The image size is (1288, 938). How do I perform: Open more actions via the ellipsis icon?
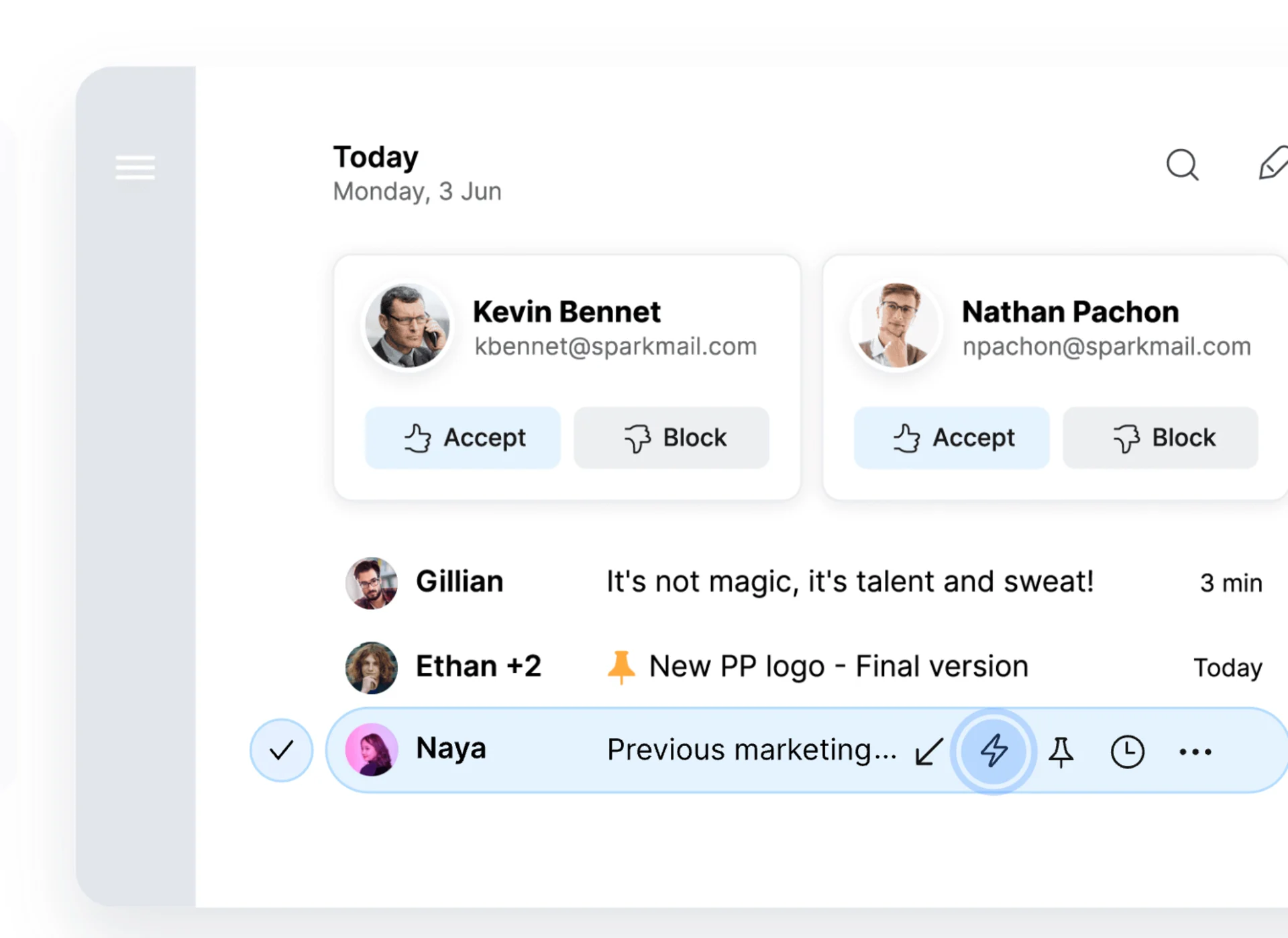1194,751
